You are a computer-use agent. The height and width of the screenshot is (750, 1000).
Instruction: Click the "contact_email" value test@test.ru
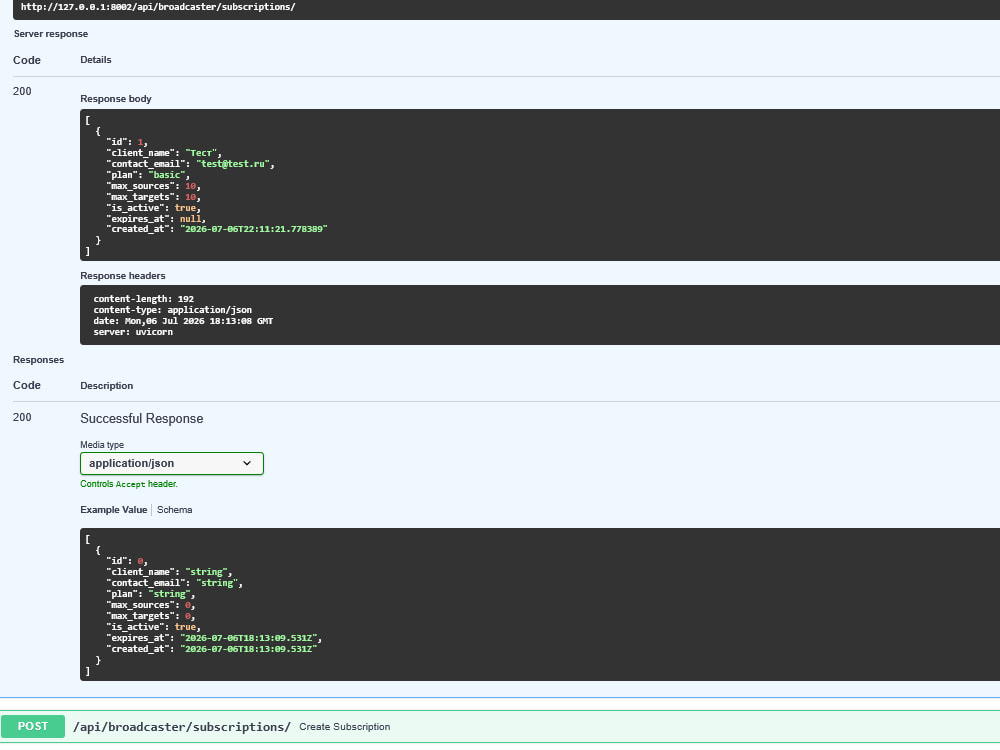tap(233, 164)
